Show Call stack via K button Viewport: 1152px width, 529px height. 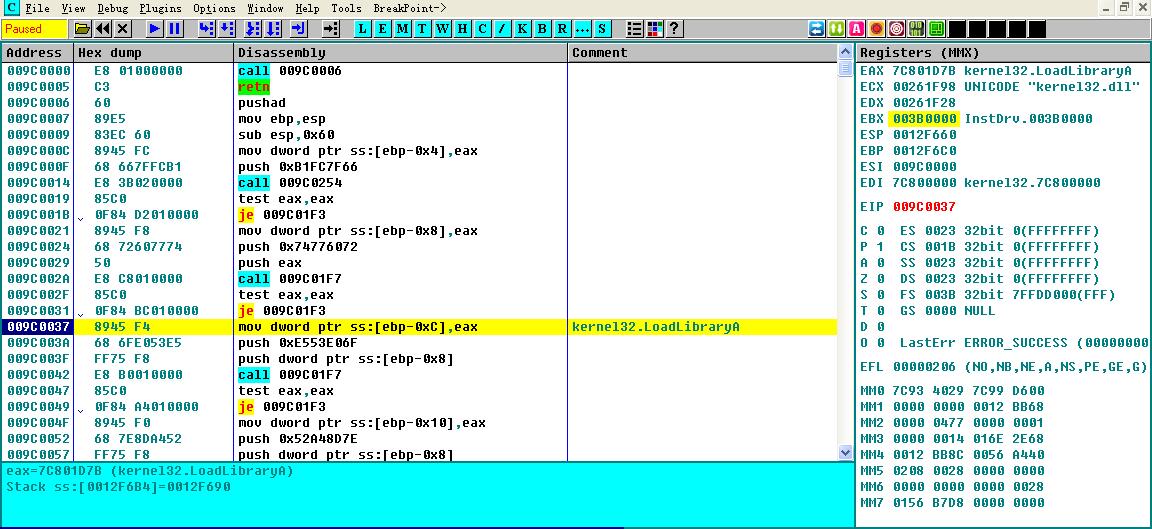[522, 29]
